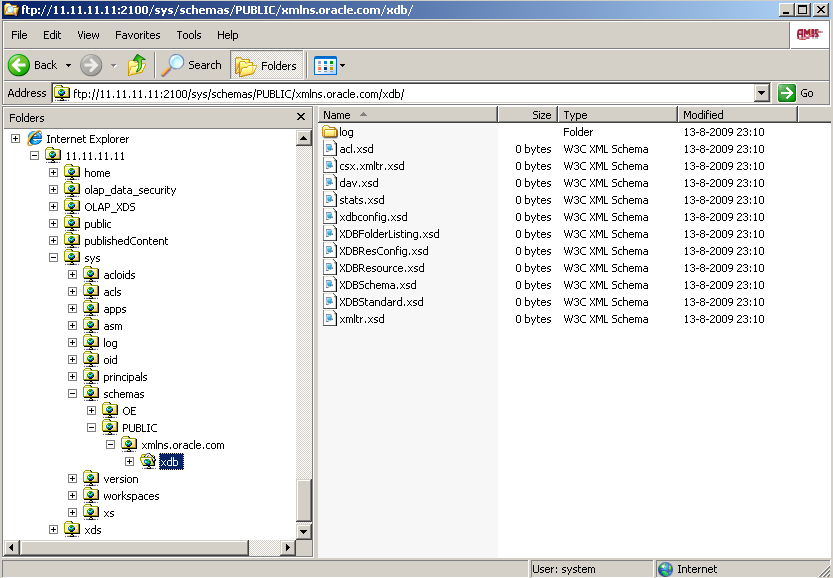Click the ftp address input field
Screen dimensions: 833x578
tap(400, 93)
